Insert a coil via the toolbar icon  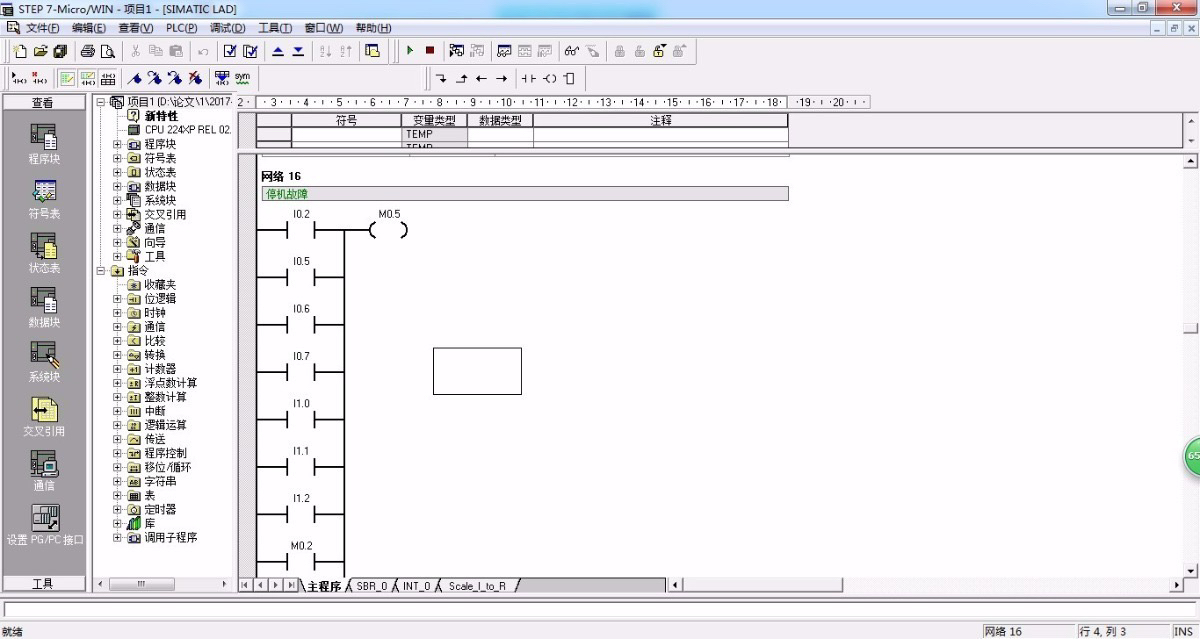click(549, 78)
